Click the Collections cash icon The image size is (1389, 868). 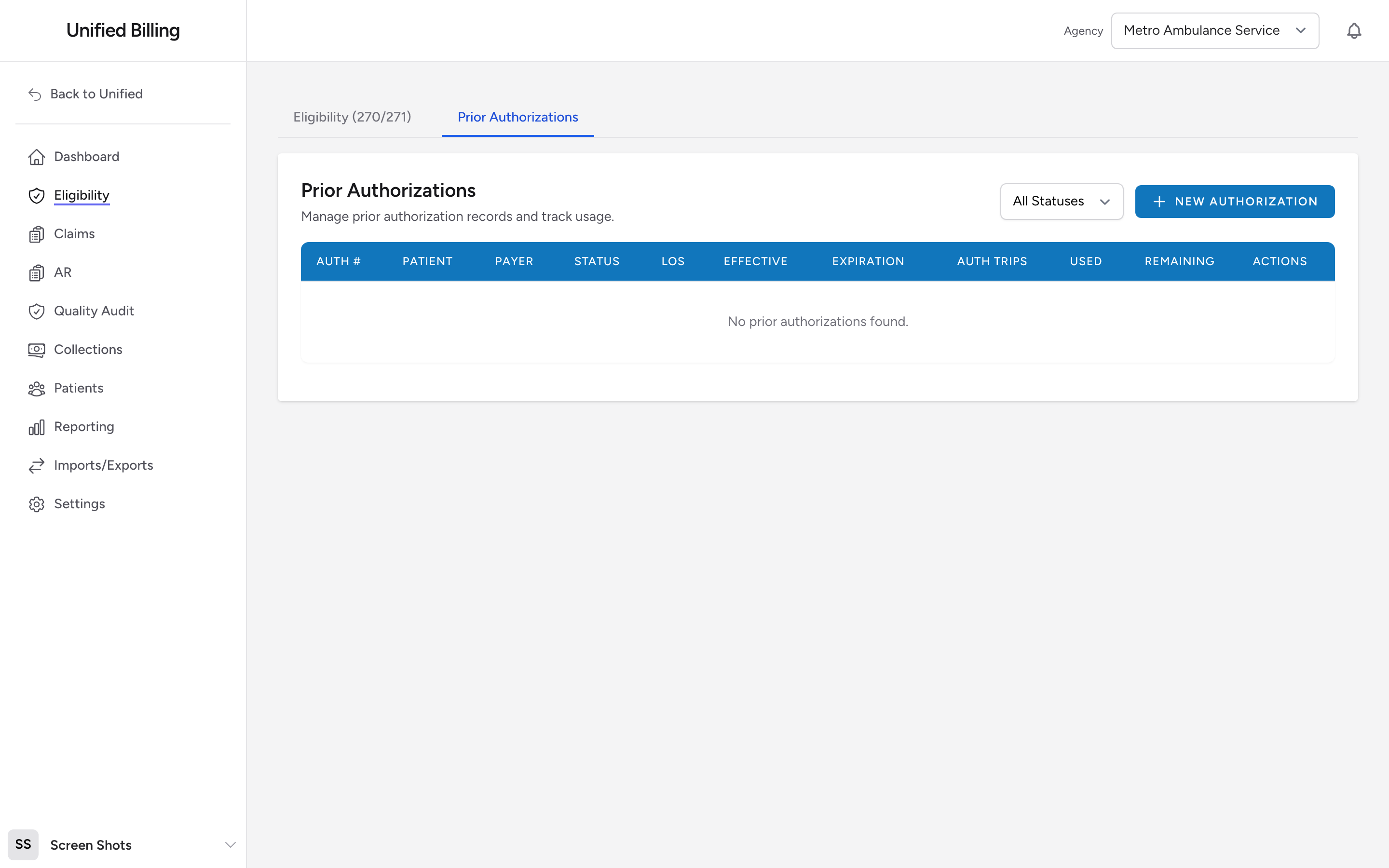[36, 350]
